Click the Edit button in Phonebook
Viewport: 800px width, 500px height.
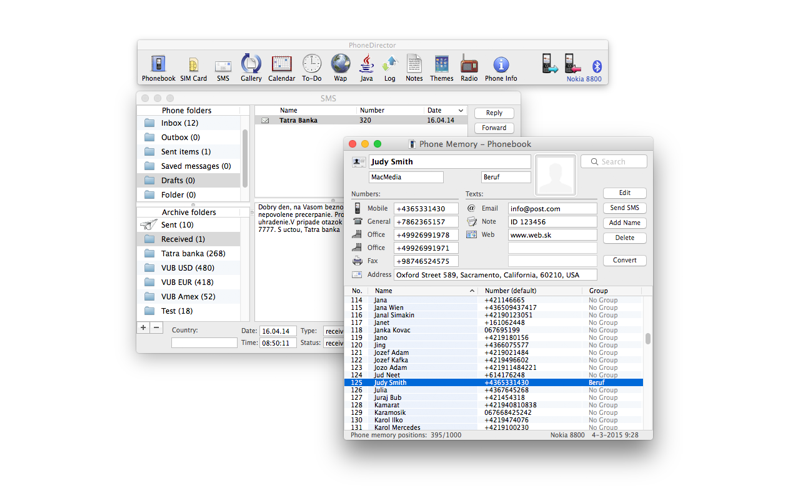624,193
